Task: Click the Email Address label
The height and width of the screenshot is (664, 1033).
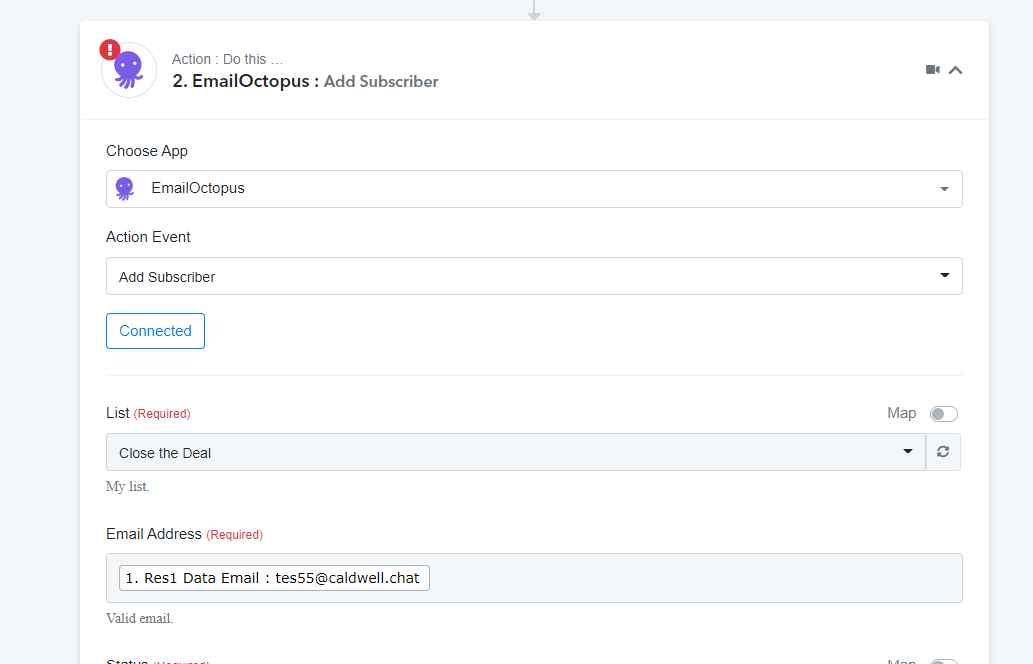Action: click(154, 534)
